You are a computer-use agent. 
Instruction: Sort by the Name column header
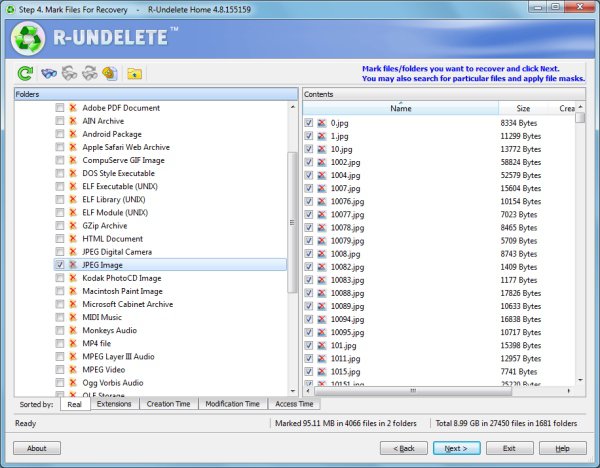click(x=401, y=108)
